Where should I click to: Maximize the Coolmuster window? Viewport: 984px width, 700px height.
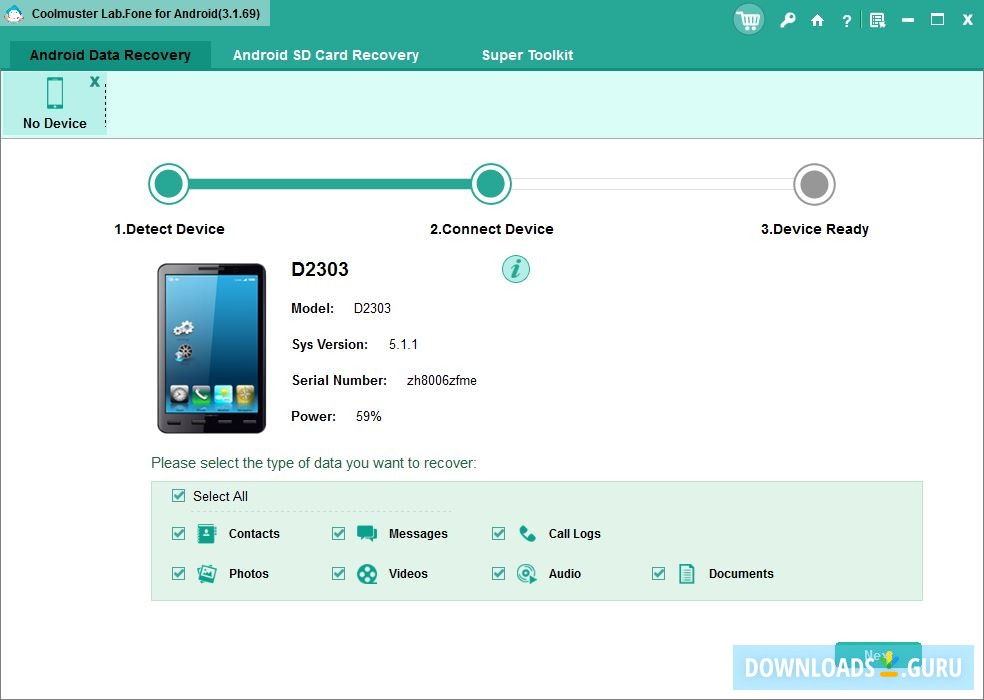tap(937, 20)
